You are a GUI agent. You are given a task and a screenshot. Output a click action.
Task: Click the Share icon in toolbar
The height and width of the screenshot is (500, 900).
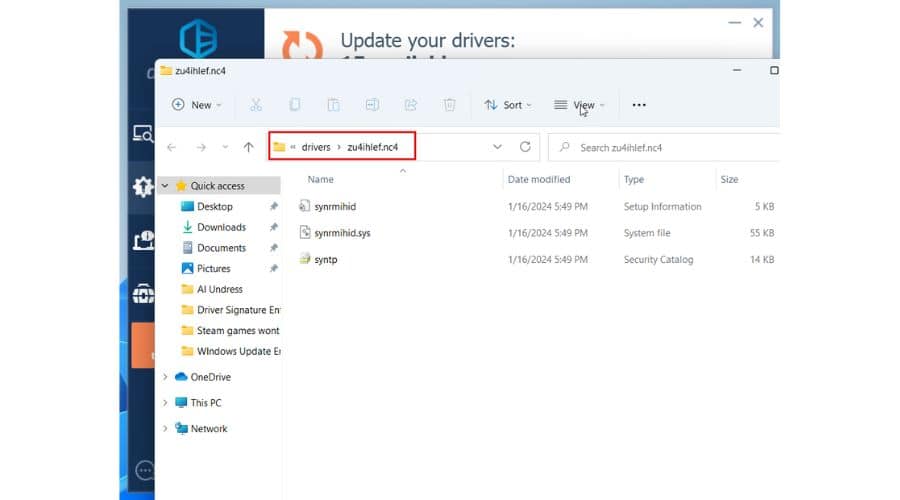[x=411, y=105]
